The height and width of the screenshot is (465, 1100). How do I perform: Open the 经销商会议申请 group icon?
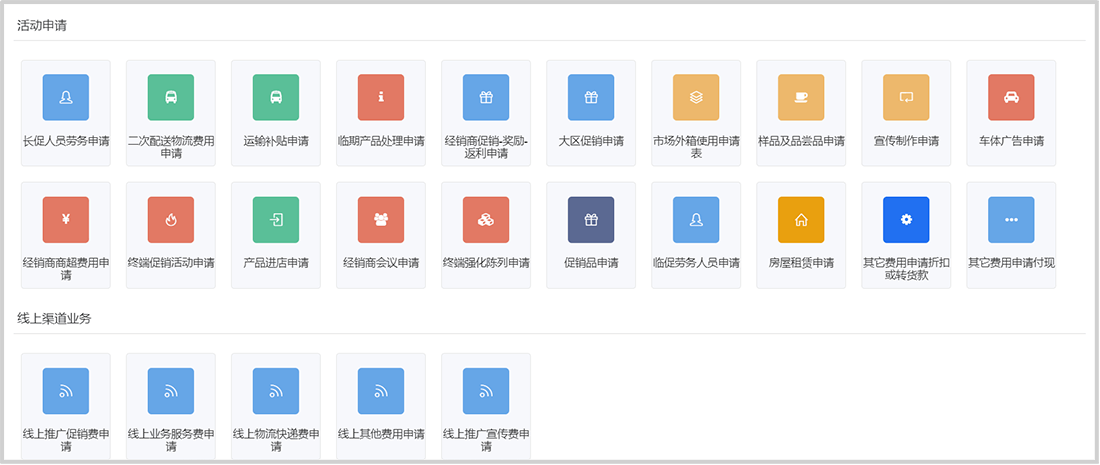[x=381, y=220]
